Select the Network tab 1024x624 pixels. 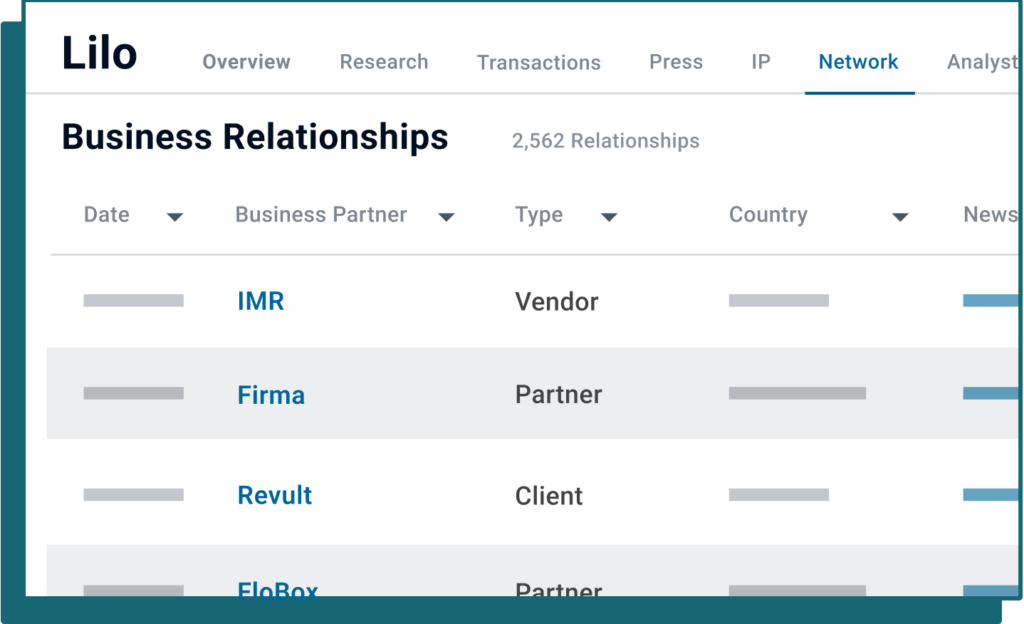[x=858, y=62]
